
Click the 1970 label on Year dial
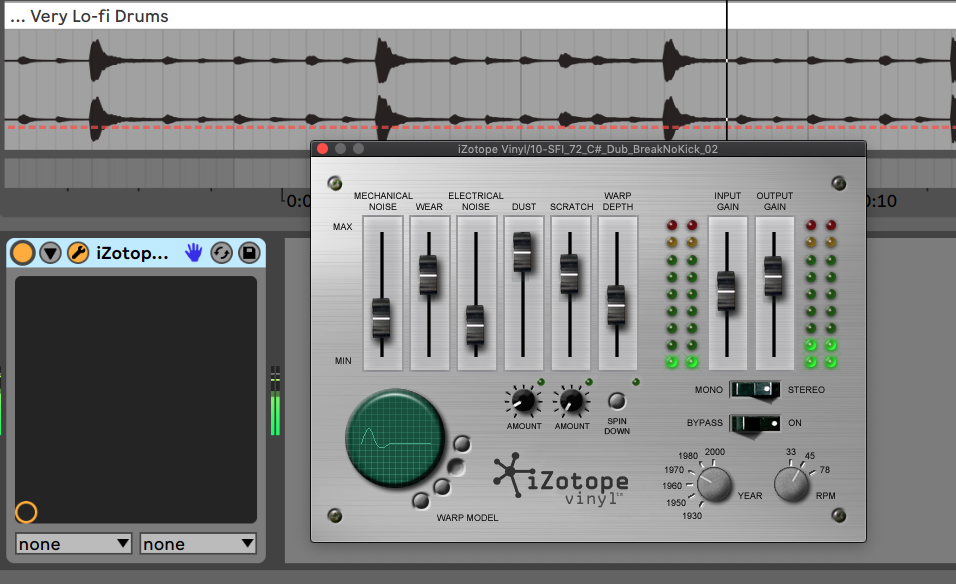[x=674, y=469]
